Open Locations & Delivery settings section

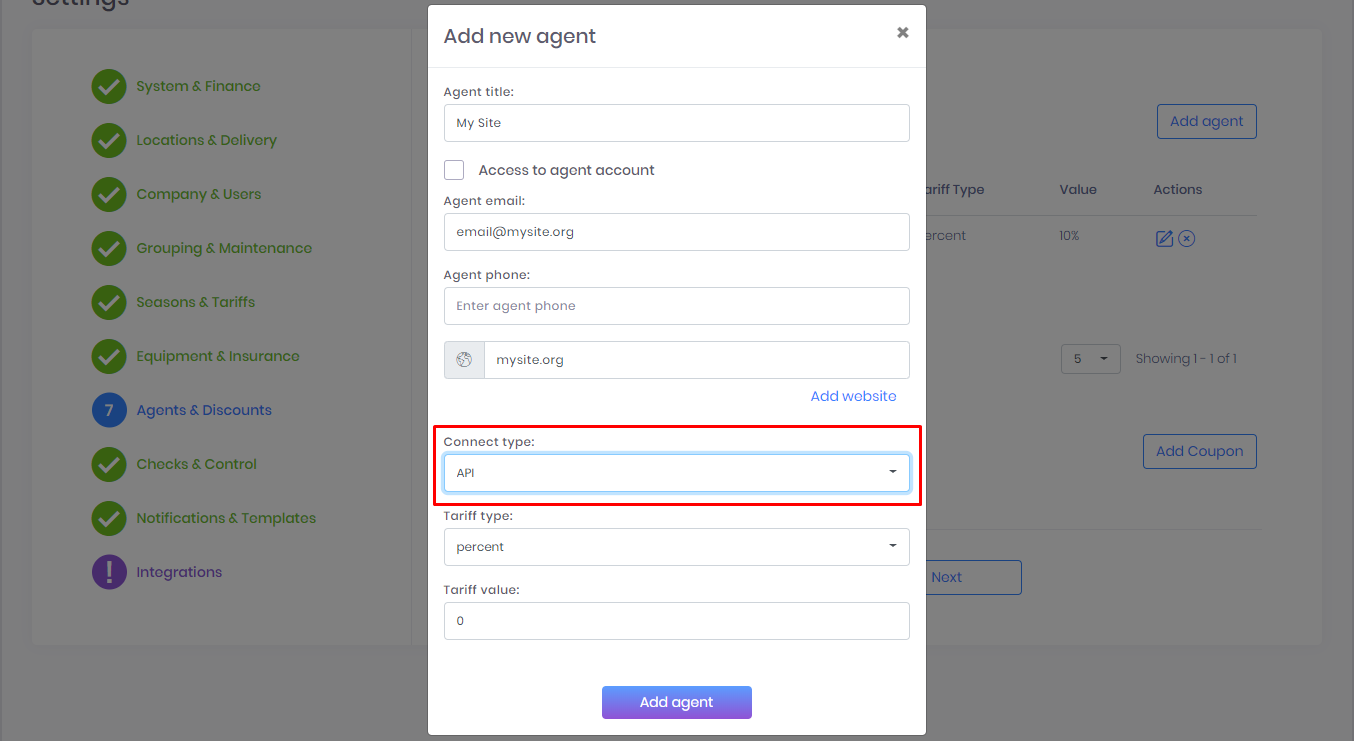tap(206, 141)
